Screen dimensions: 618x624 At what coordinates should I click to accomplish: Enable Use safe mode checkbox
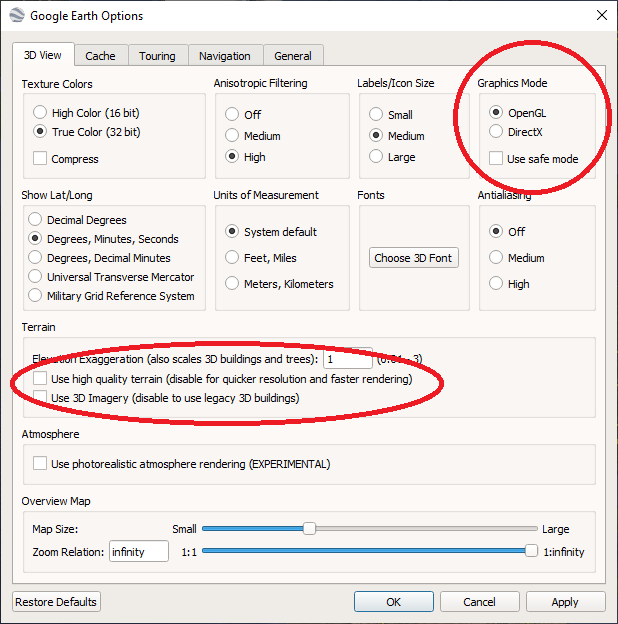pos(496,158)
